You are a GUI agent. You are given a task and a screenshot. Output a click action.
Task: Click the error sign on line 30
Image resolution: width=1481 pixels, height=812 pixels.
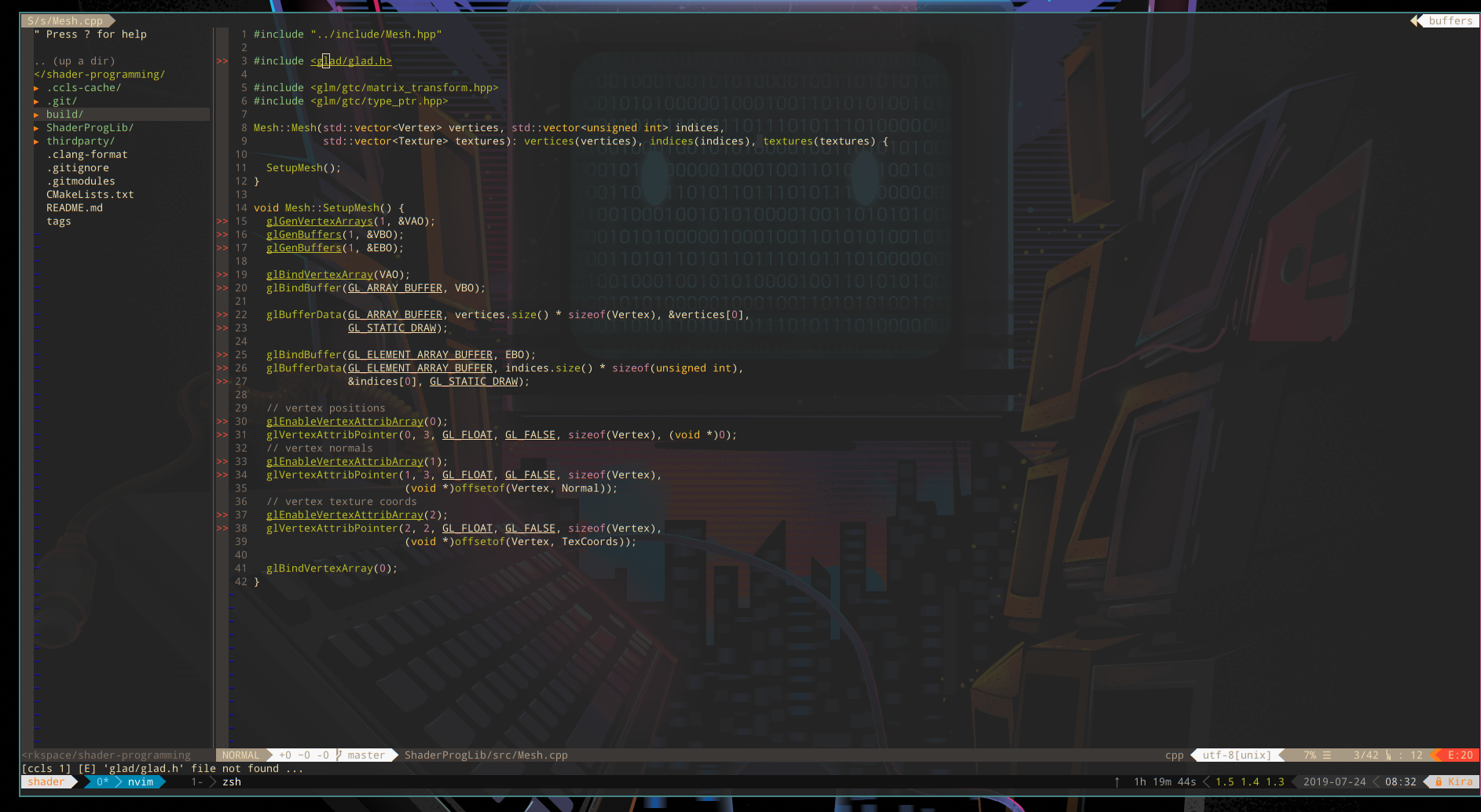(x=222, y=422)
